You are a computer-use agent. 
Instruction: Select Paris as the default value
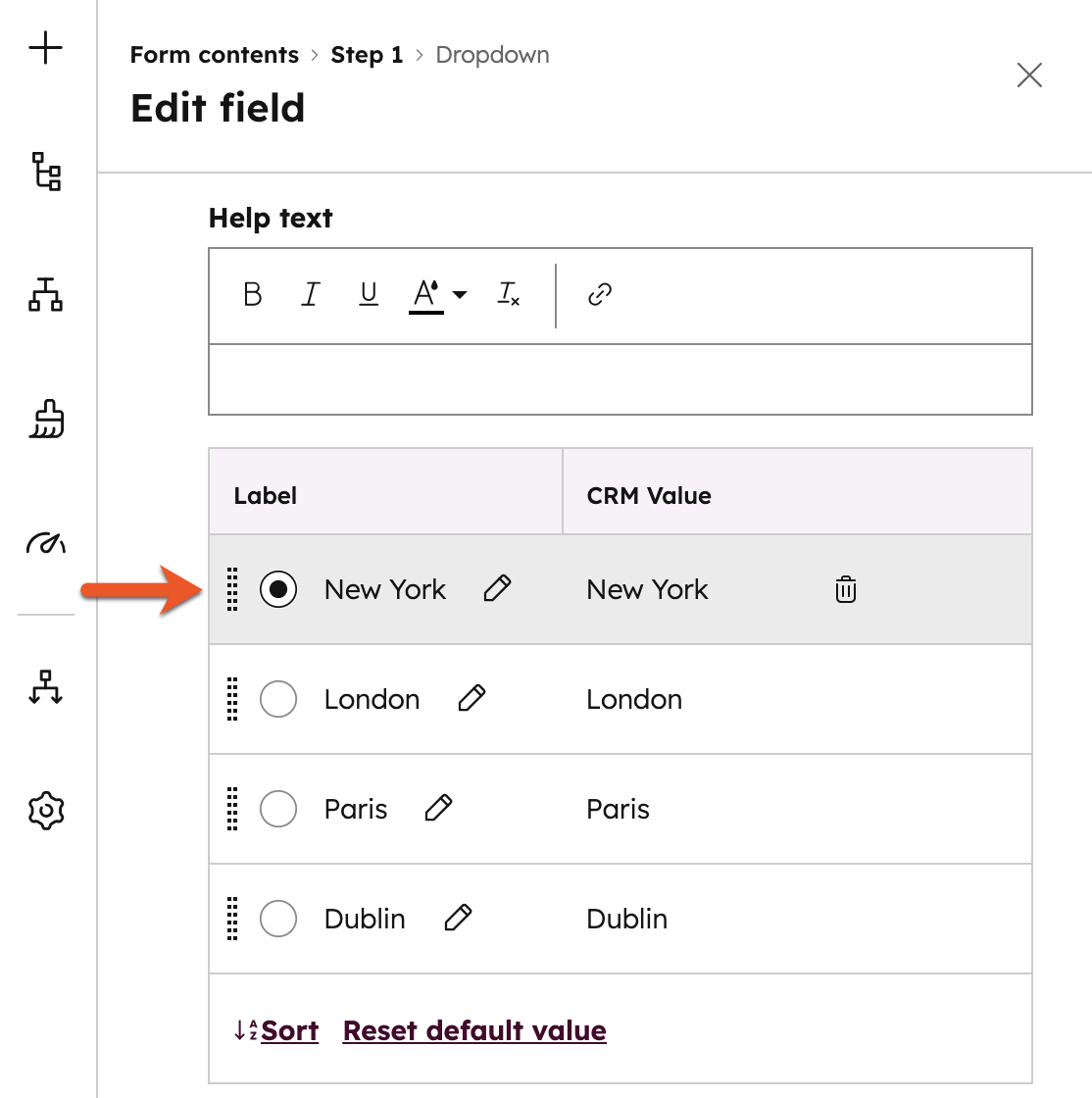tap(278, 809)
